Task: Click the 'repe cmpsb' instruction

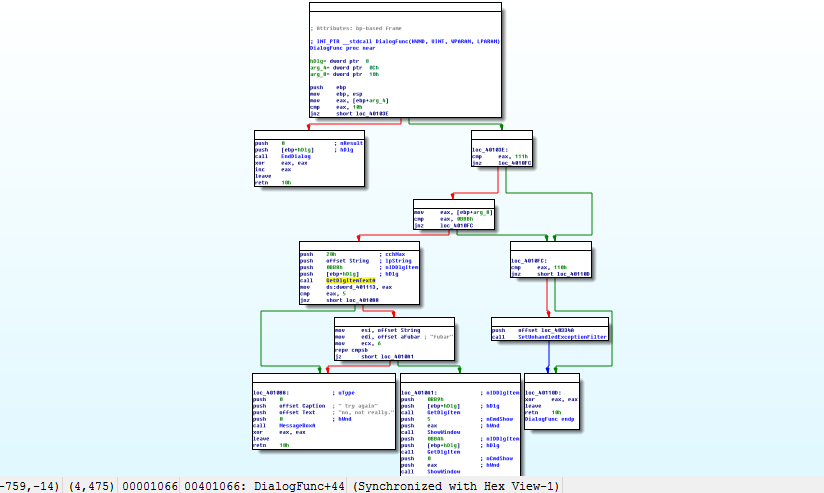Action: (x=352, y=350)
